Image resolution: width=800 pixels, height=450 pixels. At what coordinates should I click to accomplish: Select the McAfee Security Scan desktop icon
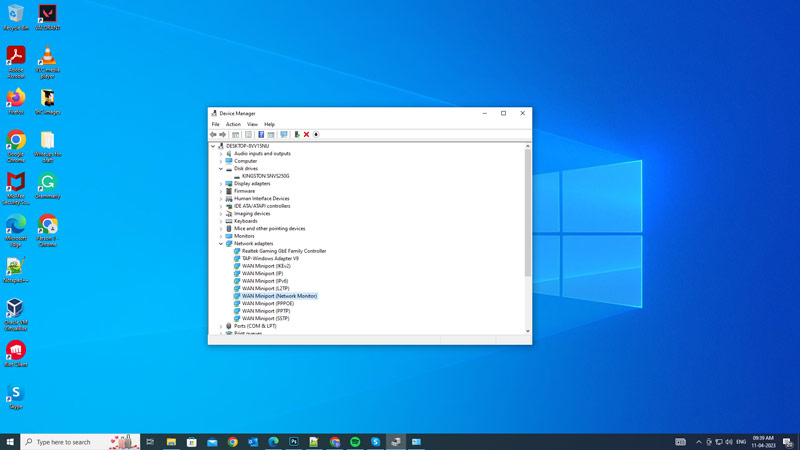pos(16,188)
